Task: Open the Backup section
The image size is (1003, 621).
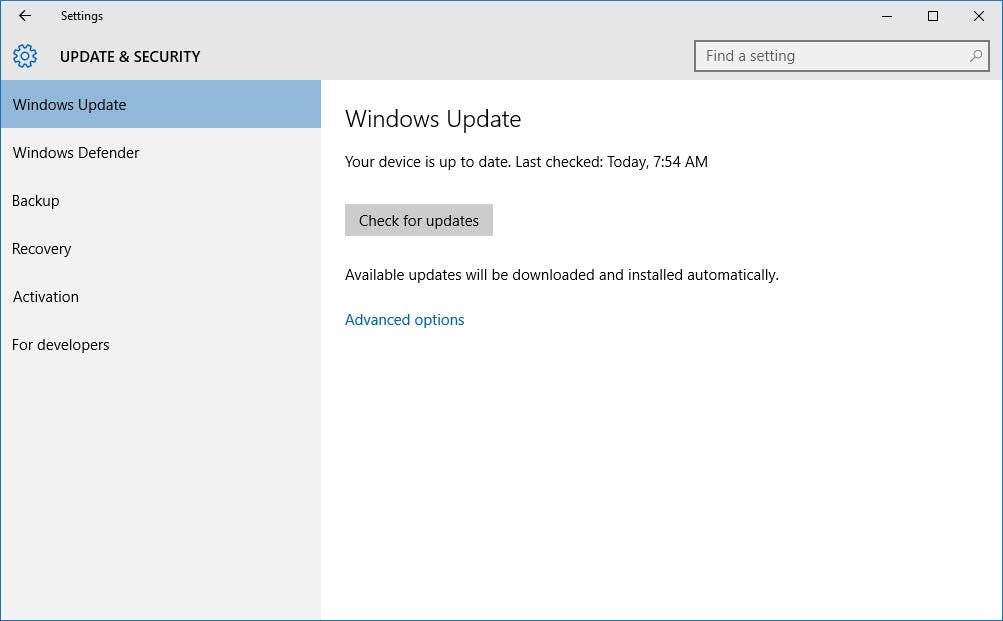Action: pyautogui.click(x=35, y=200)
